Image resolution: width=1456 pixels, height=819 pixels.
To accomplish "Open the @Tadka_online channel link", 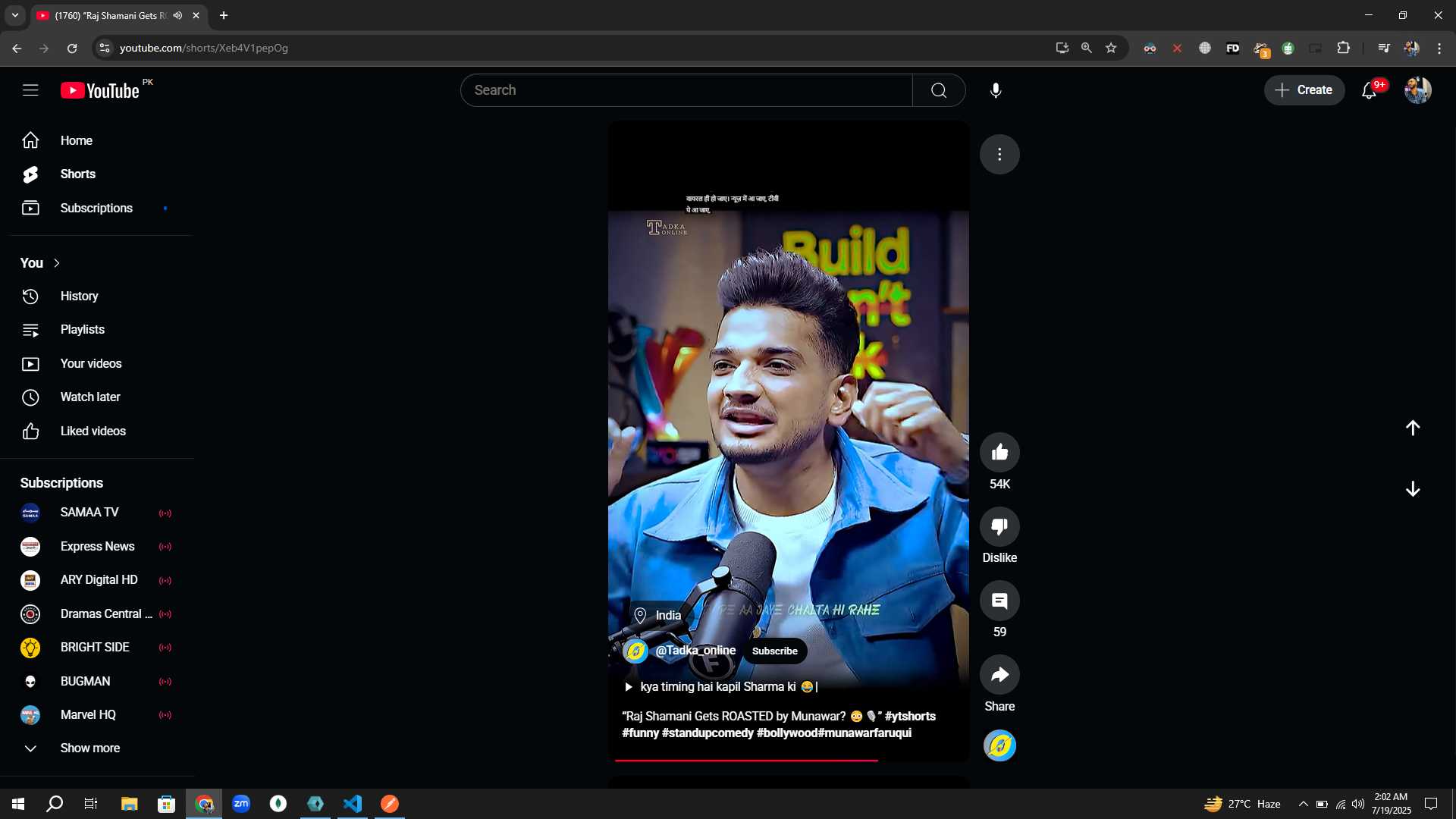I will point(695,651).
